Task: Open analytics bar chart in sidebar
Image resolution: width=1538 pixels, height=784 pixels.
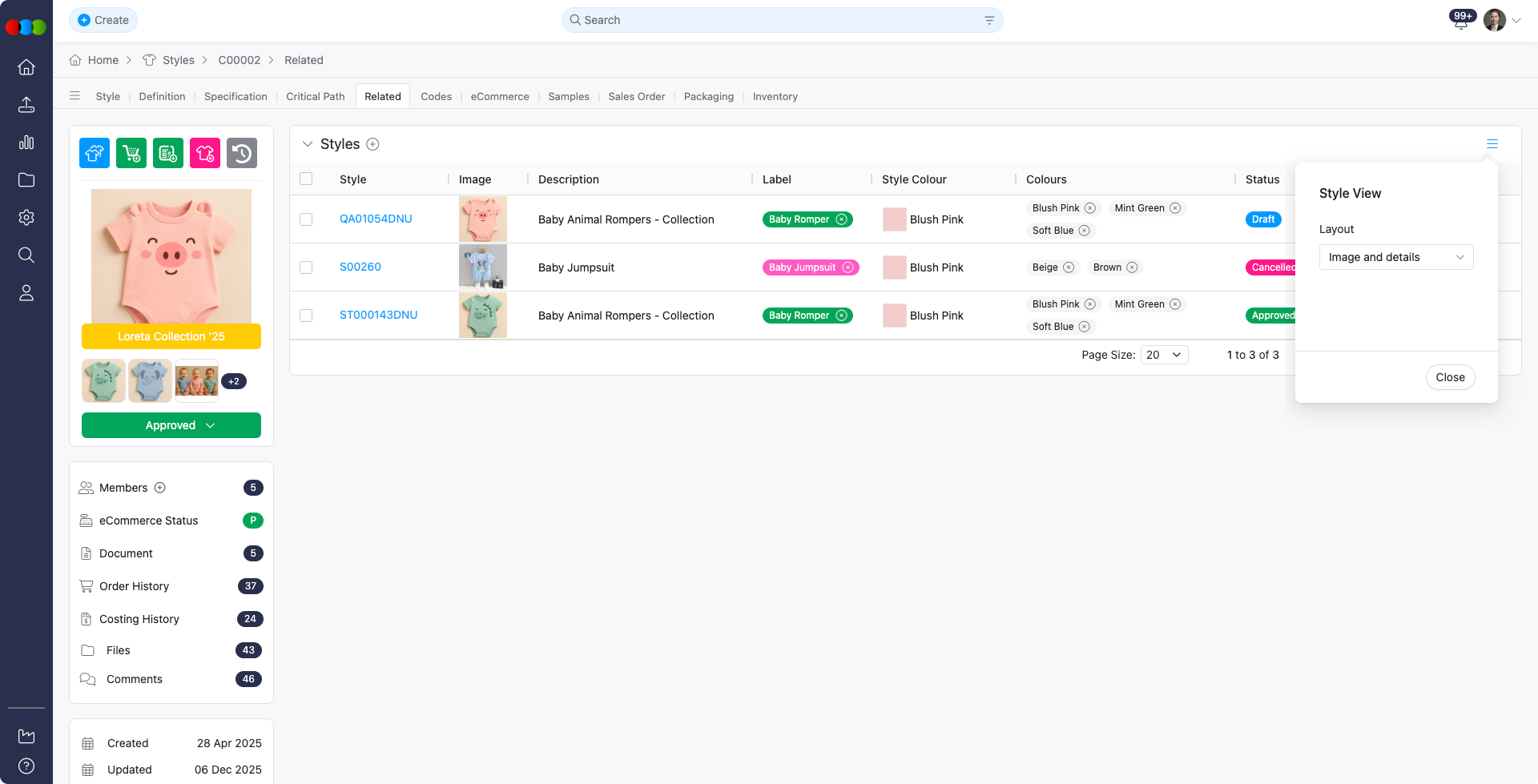Action: [x=26, y=143]
